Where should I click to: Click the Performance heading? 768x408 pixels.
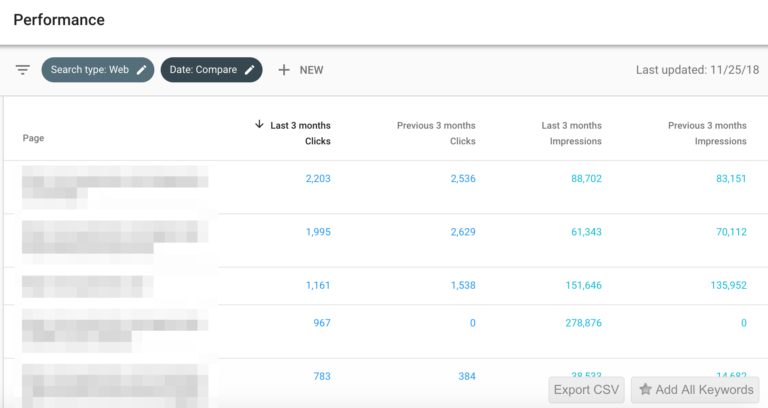[59, 20]
